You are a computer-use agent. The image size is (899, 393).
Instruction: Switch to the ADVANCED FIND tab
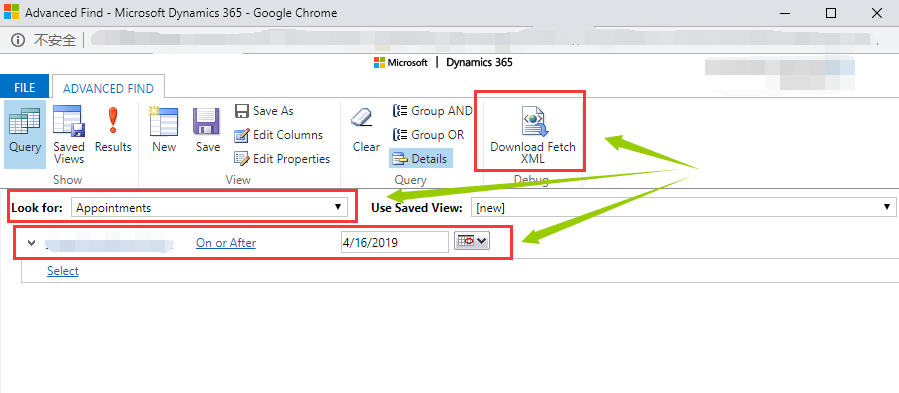pyautogui.click(x=108, y=88)
